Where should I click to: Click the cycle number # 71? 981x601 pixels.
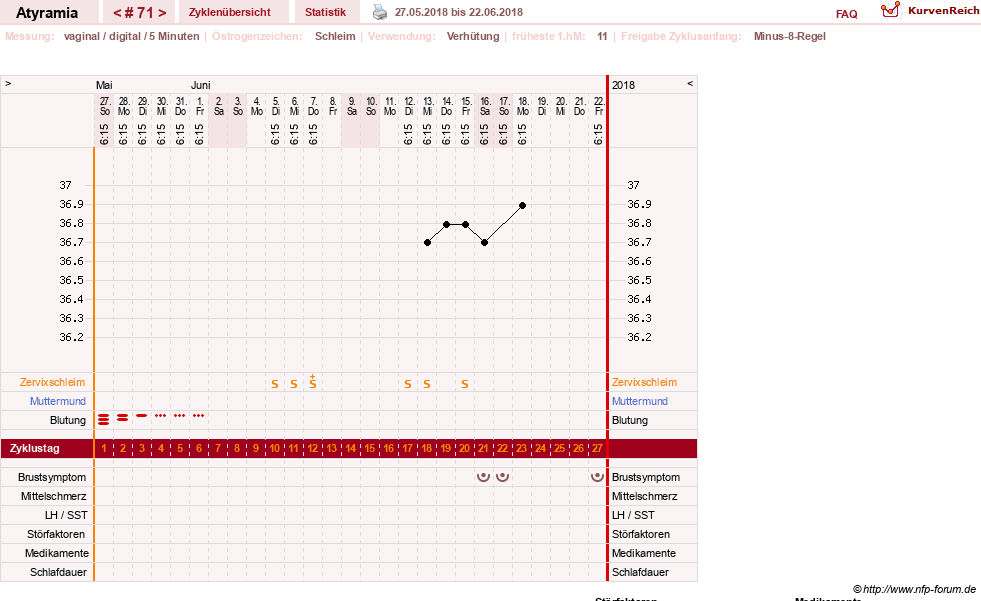[140, 13]
